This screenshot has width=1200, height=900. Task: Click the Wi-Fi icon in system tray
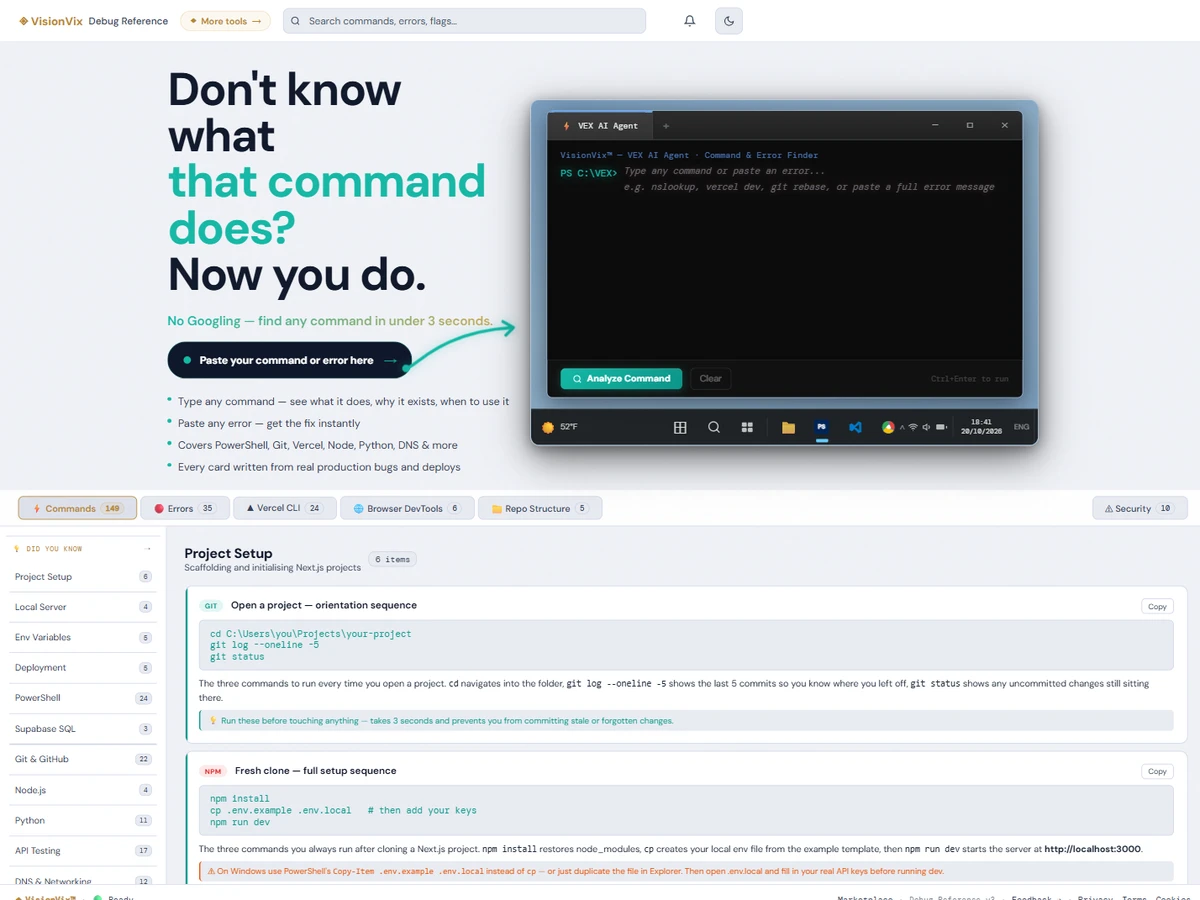pyautogui.click(x=913, y=427)
